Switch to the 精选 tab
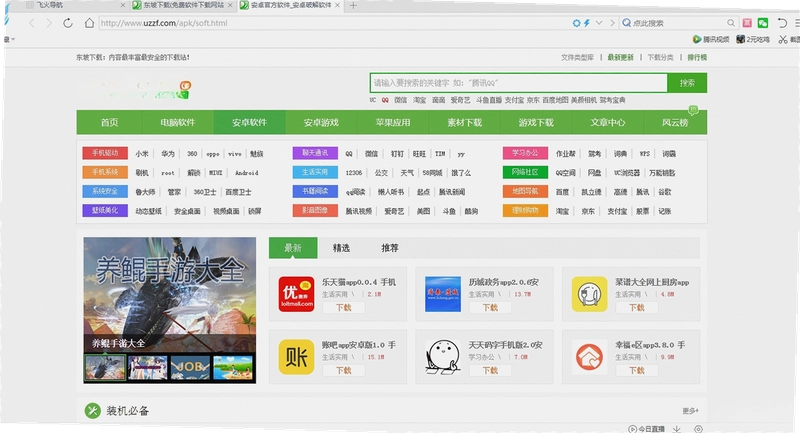Screen dimensions: 800x433 tap(341, 248)
